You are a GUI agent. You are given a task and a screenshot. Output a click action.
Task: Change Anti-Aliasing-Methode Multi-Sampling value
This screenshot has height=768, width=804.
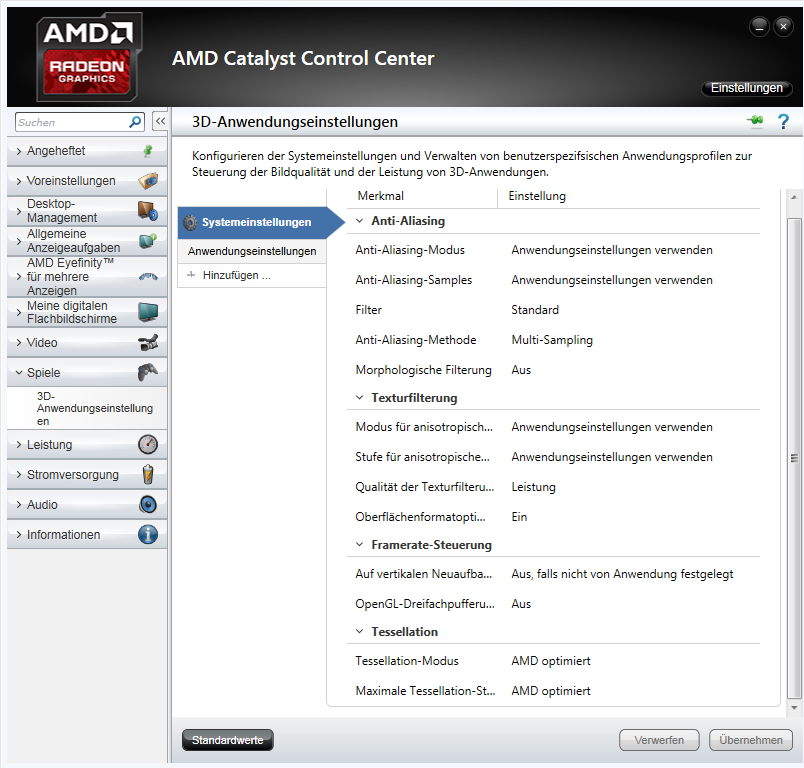552,340
